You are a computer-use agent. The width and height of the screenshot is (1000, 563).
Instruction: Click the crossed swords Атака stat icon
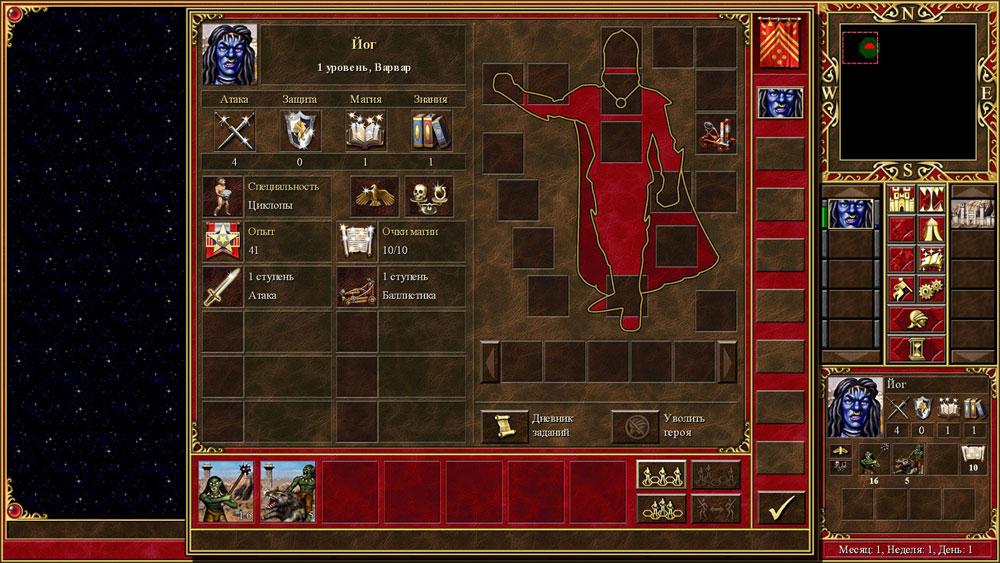click(234, 130)
